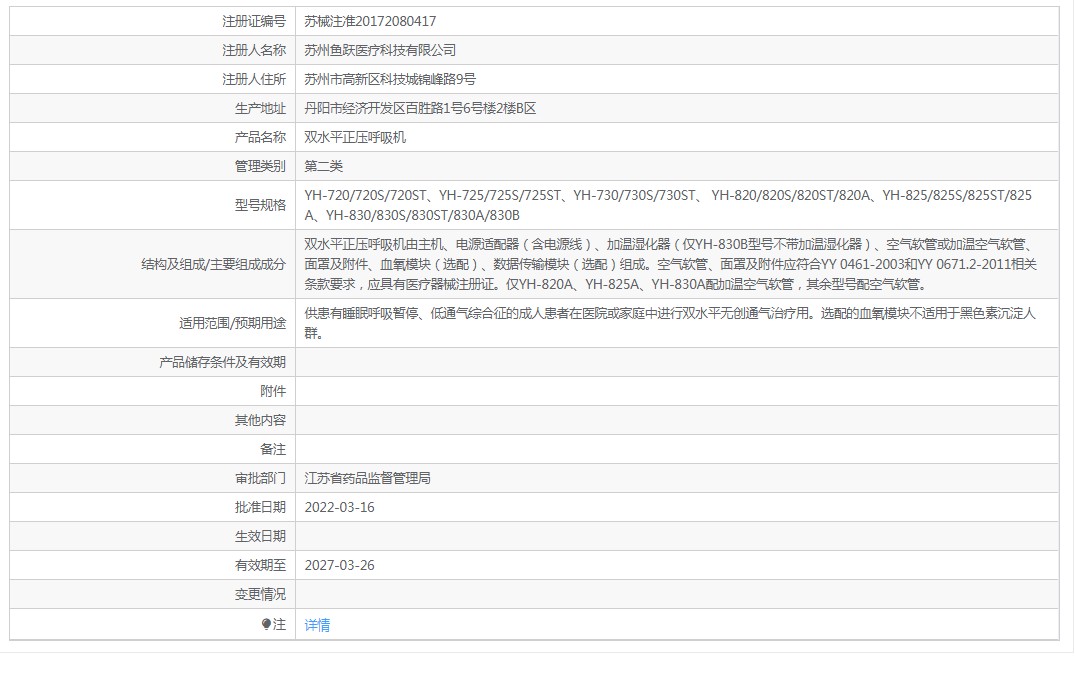Click model list starting YH-720/720S/720ST

click(x=668, y=205)
